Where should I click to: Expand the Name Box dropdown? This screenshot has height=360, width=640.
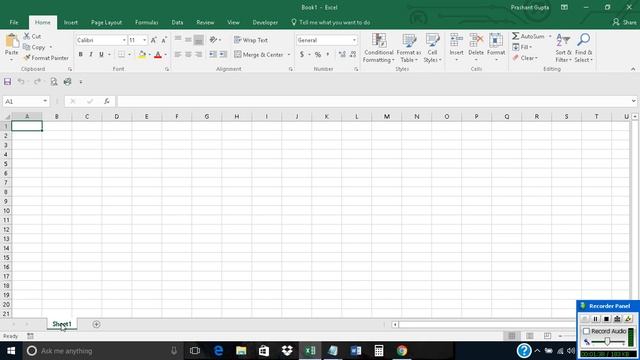(x=45, y=101)
